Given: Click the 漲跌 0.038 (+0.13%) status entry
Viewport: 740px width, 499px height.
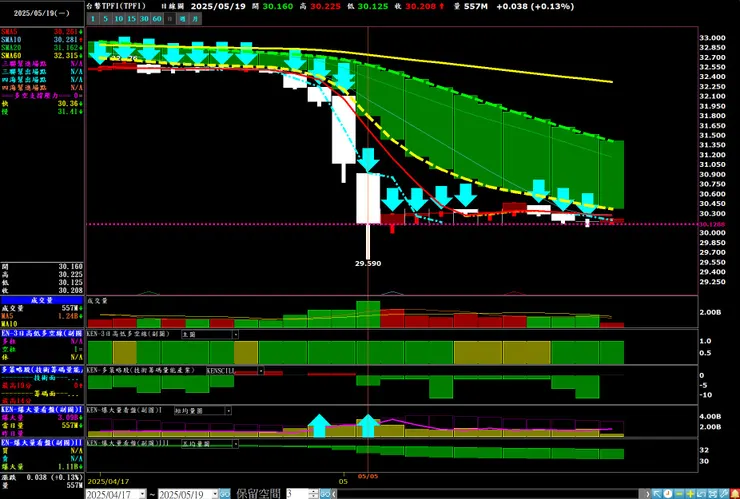Looking at the screenshot, I should (x=42, y=477).
